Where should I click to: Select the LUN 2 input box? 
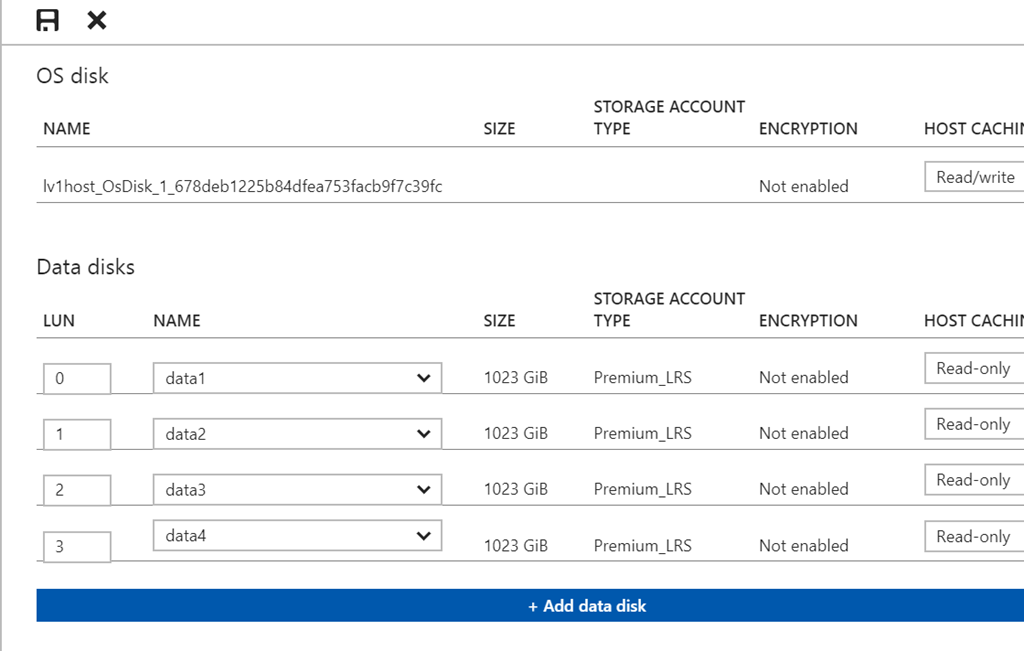tap(77, 491)
